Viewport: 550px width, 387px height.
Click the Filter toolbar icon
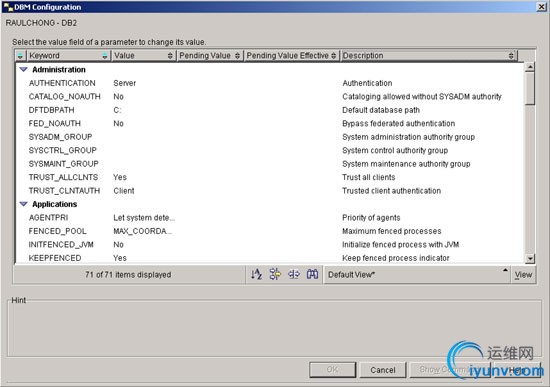coord(275,274)
